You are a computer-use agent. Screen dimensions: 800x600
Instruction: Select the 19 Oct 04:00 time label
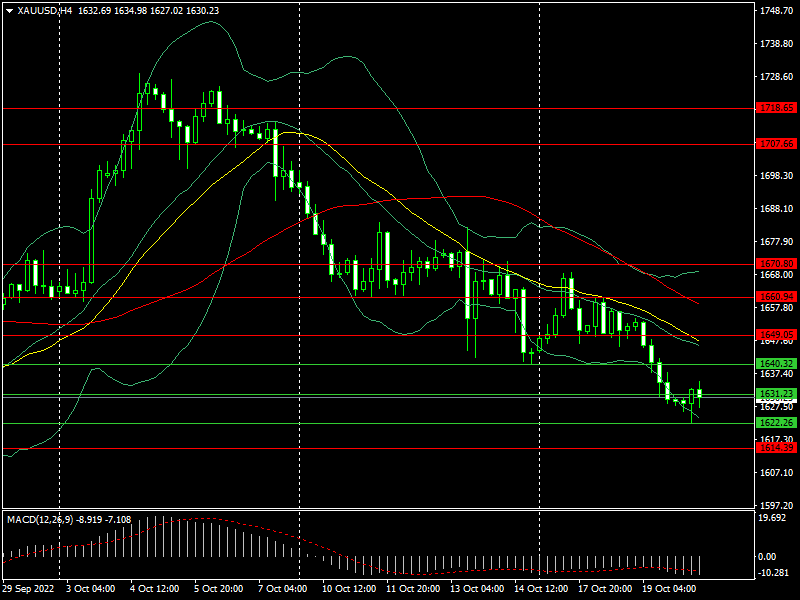pos(669,589)
